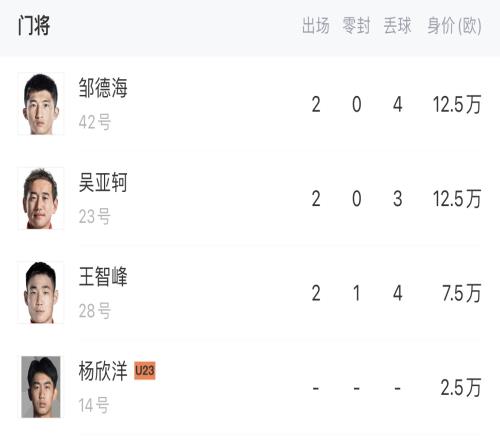
Task: Click 杨欣洋's 2.5万 market value
Action: coord(461,387)
